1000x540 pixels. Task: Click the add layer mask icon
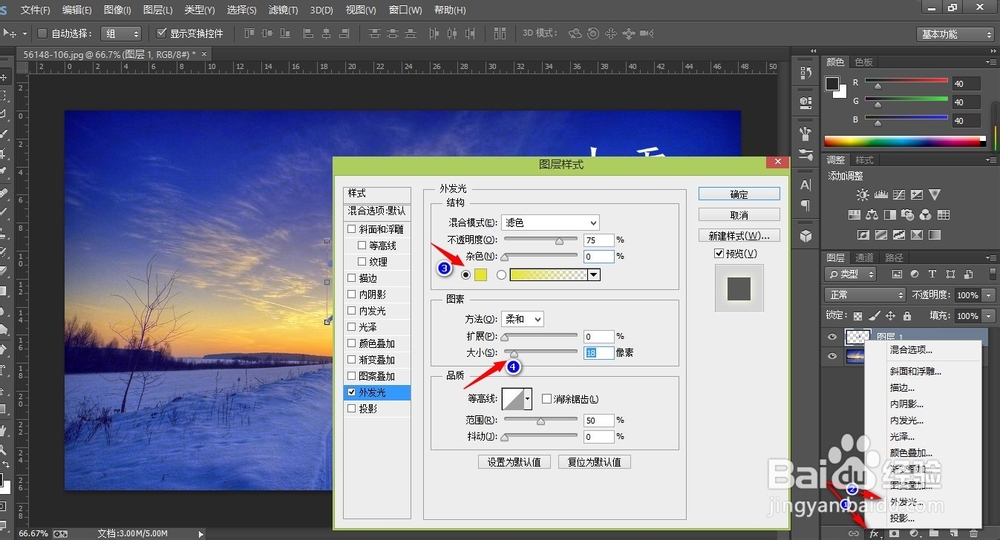894,533
